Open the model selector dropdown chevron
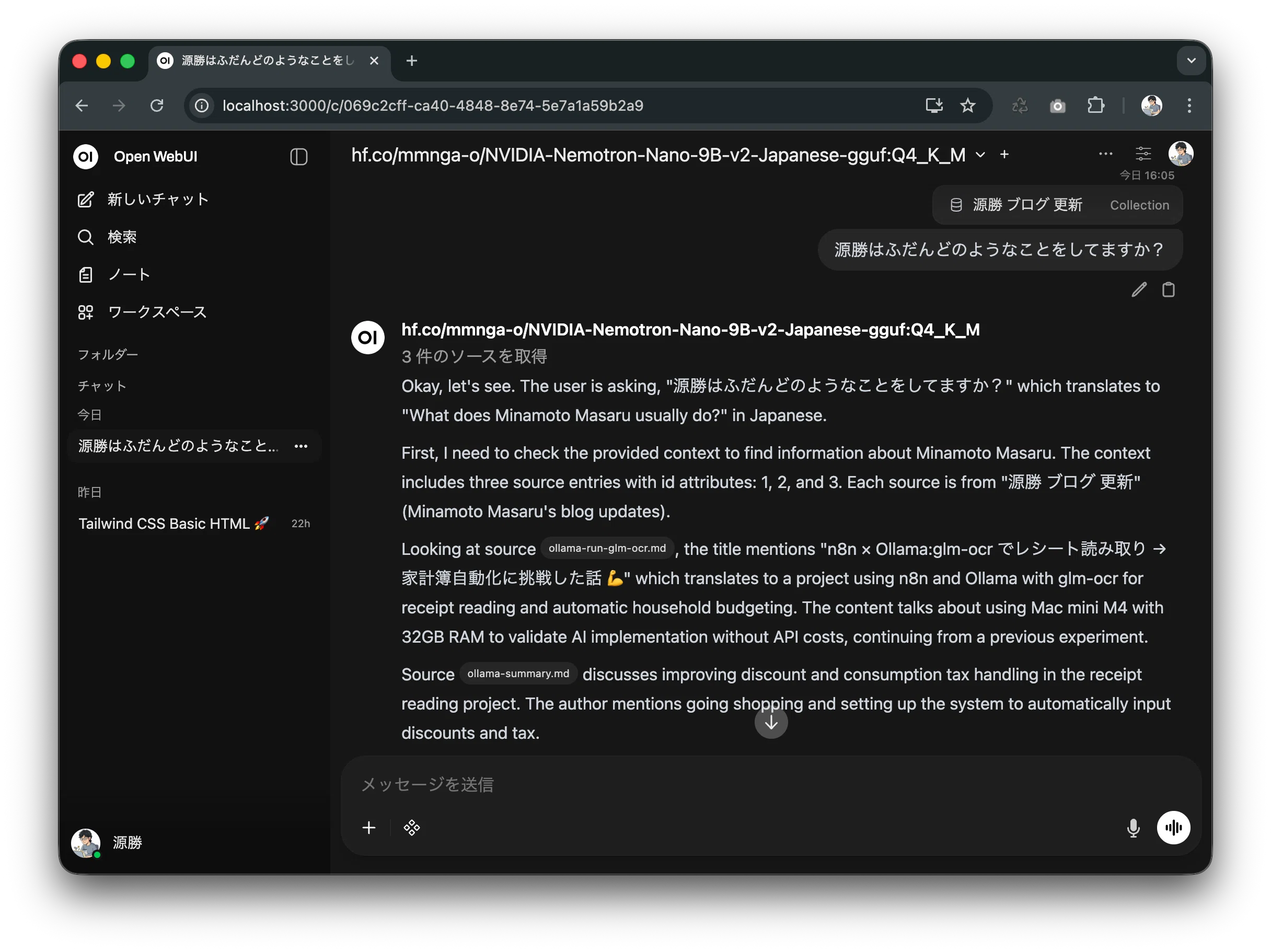Screen dimensions: 1271x952 [x=980, y=155]
